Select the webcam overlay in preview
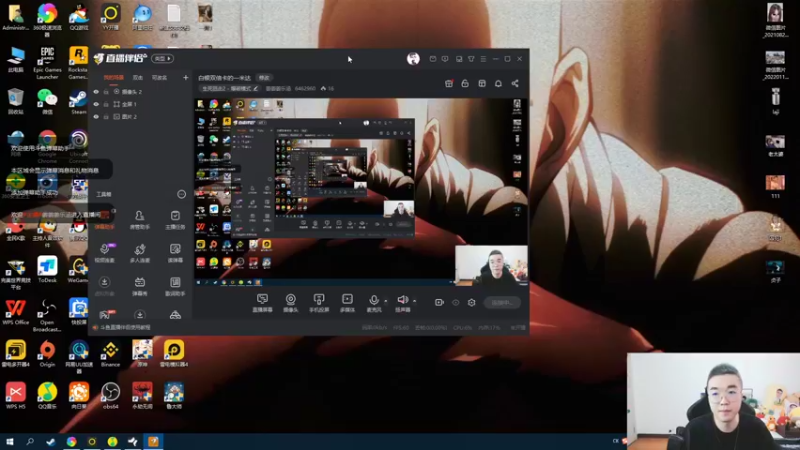The height and width of the screenshot is (450, 800). tap(491, 265)
